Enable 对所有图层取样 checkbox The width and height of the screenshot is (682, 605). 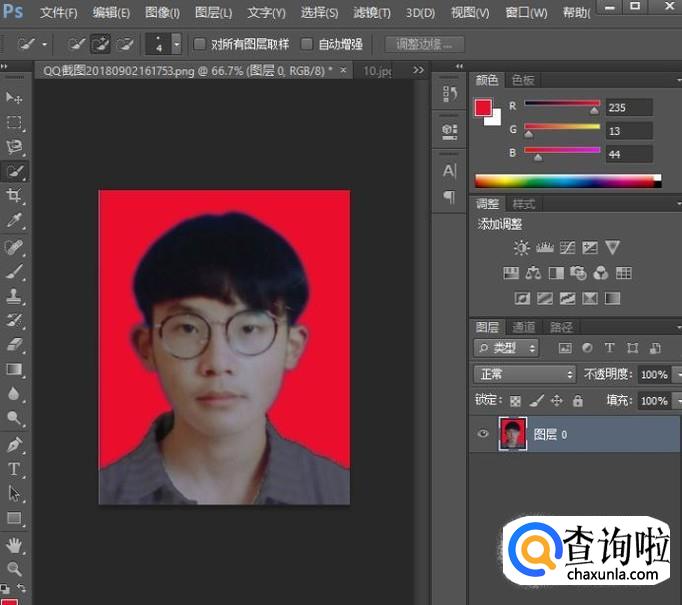coord(200,44)
